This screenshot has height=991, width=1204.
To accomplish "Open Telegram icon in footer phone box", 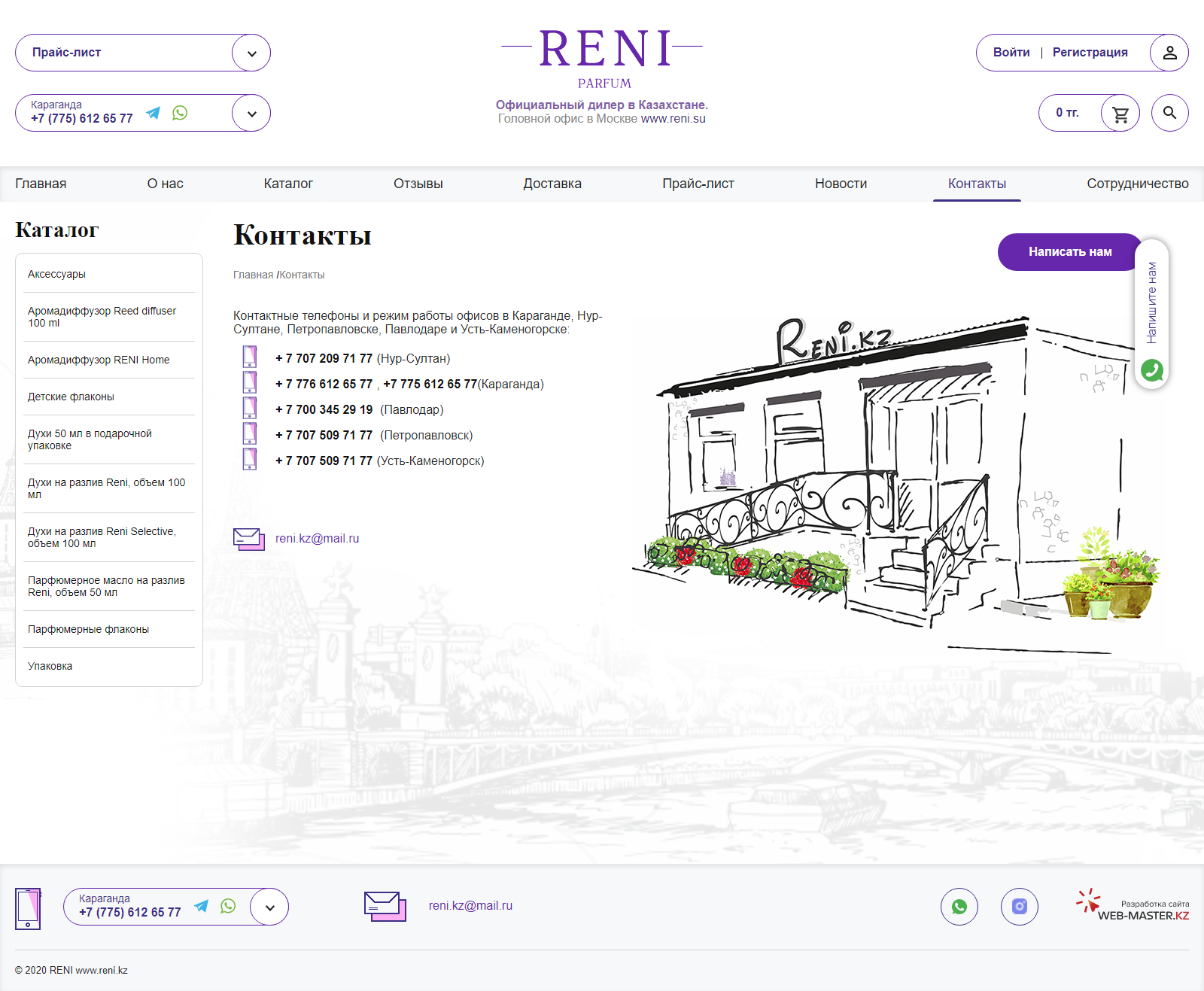I will coord(201,906).
